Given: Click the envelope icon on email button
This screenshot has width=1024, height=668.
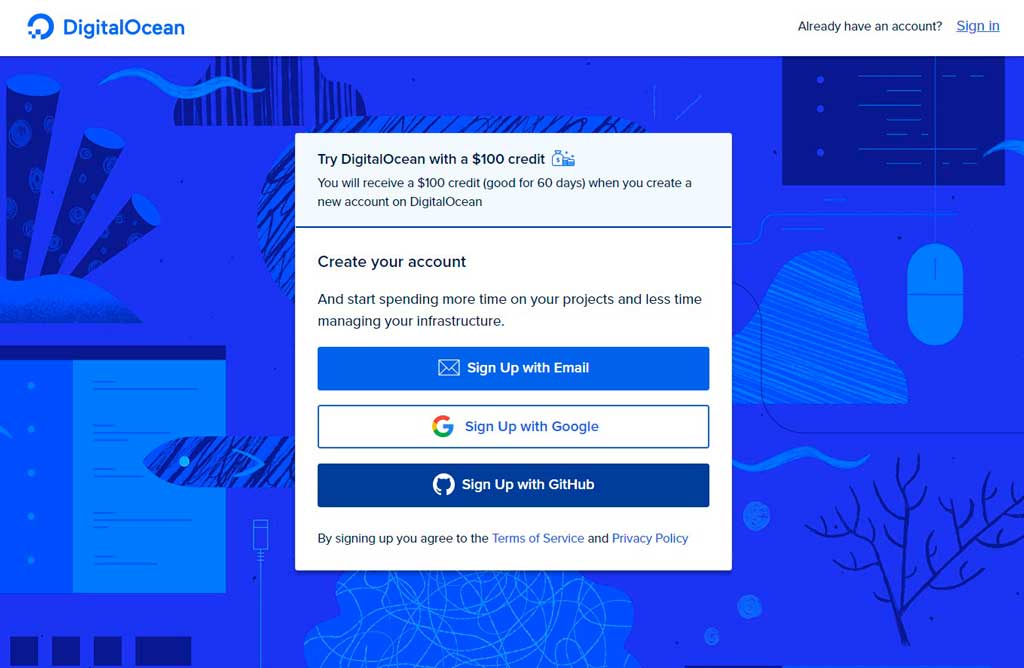Looking at the screenshot, I should (449, 368).
